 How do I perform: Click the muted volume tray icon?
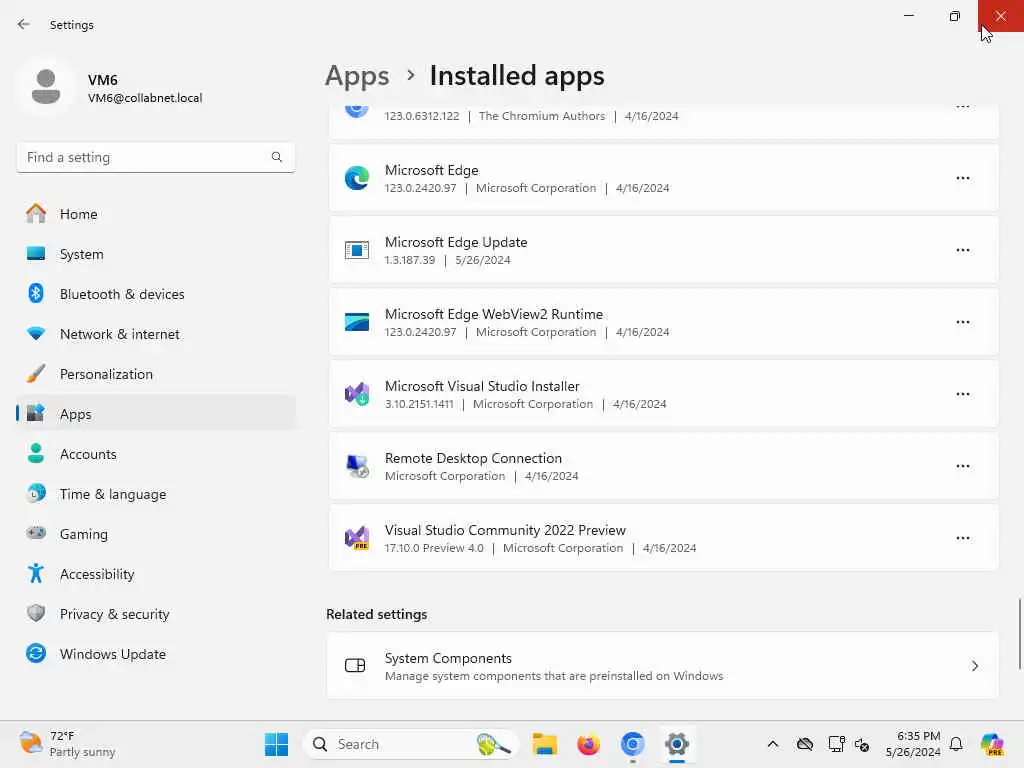click(862, 744)
